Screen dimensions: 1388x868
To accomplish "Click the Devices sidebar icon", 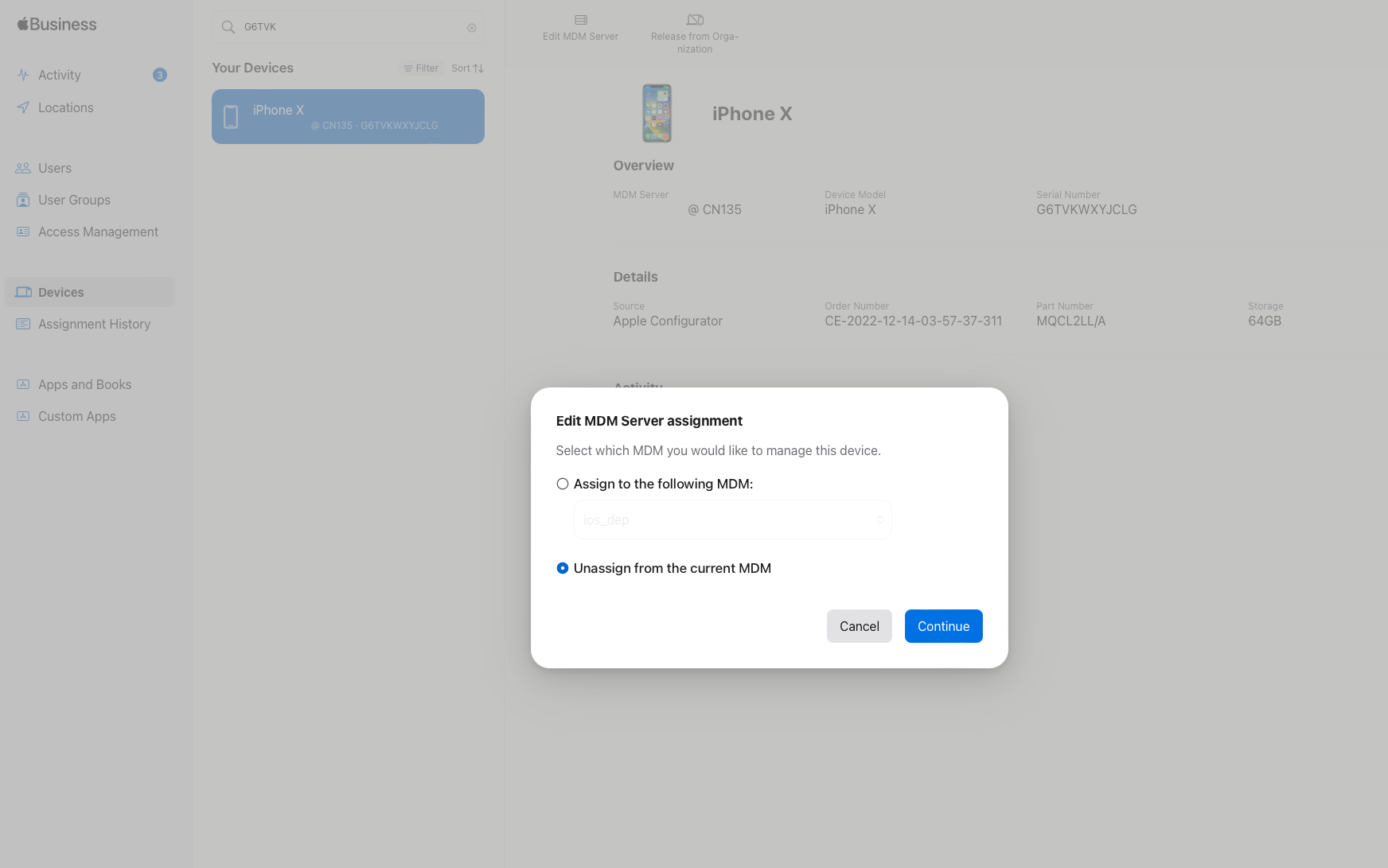I will 24,292.
